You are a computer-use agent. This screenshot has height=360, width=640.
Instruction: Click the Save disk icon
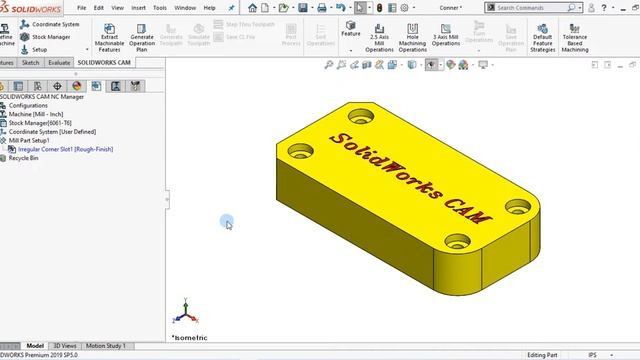click(x=302, y=8)
